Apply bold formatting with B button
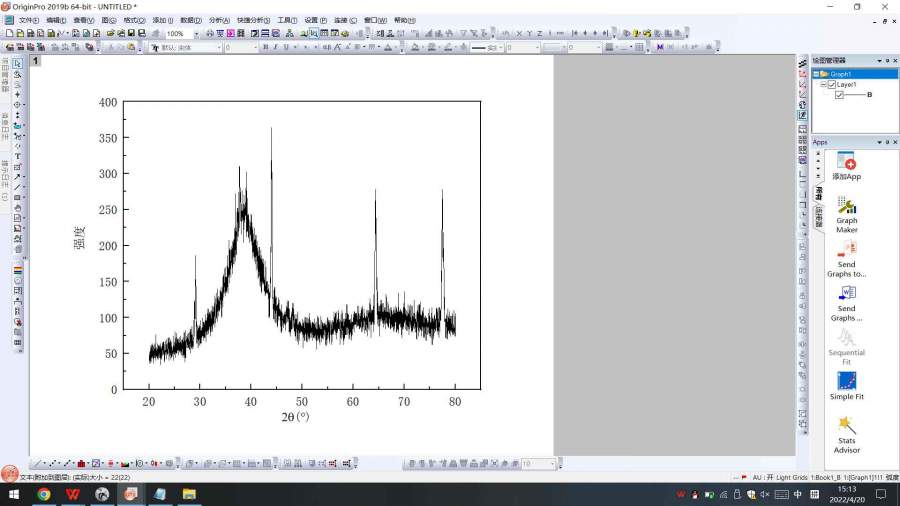Image resolution: width=900 pixels, height=506 pixels. point(264,47)
